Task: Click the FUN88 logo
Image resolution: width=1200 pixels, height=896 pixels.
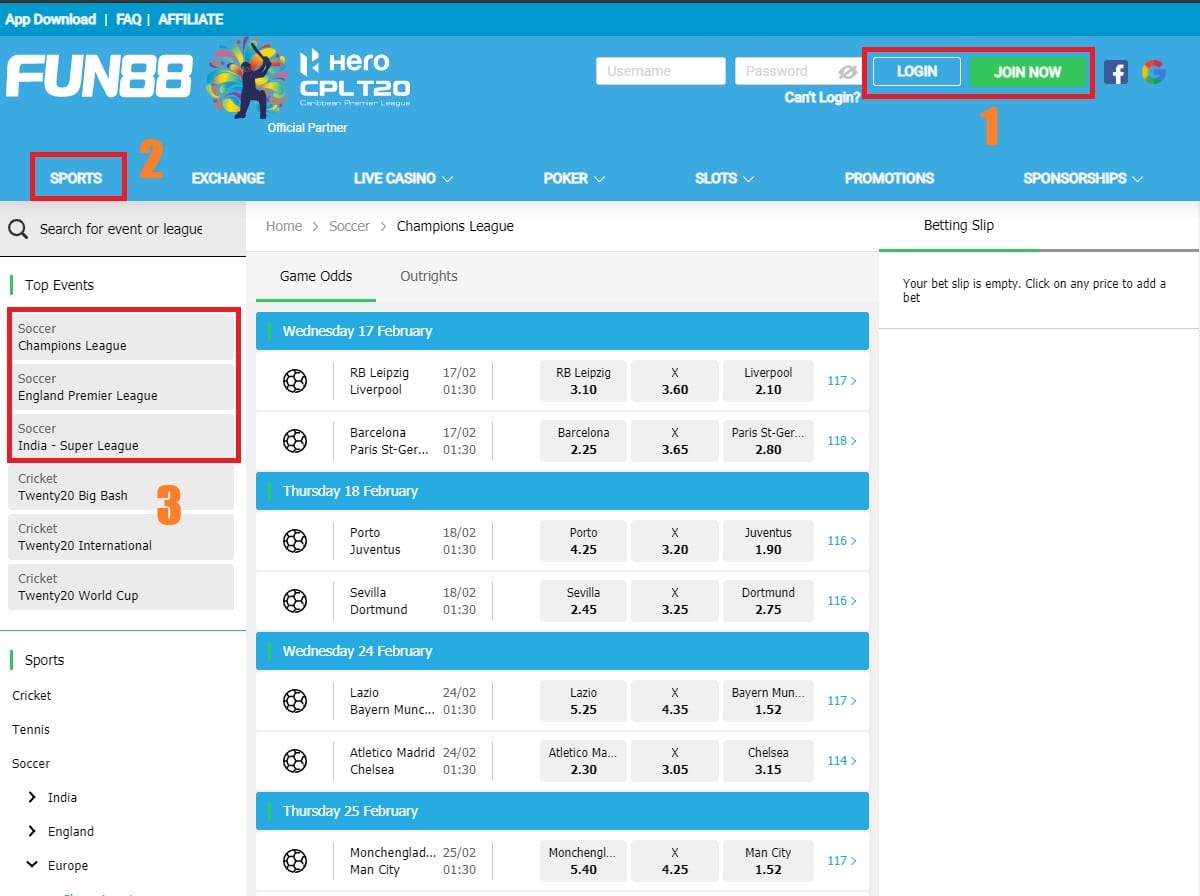Action: tap(99, 76)
